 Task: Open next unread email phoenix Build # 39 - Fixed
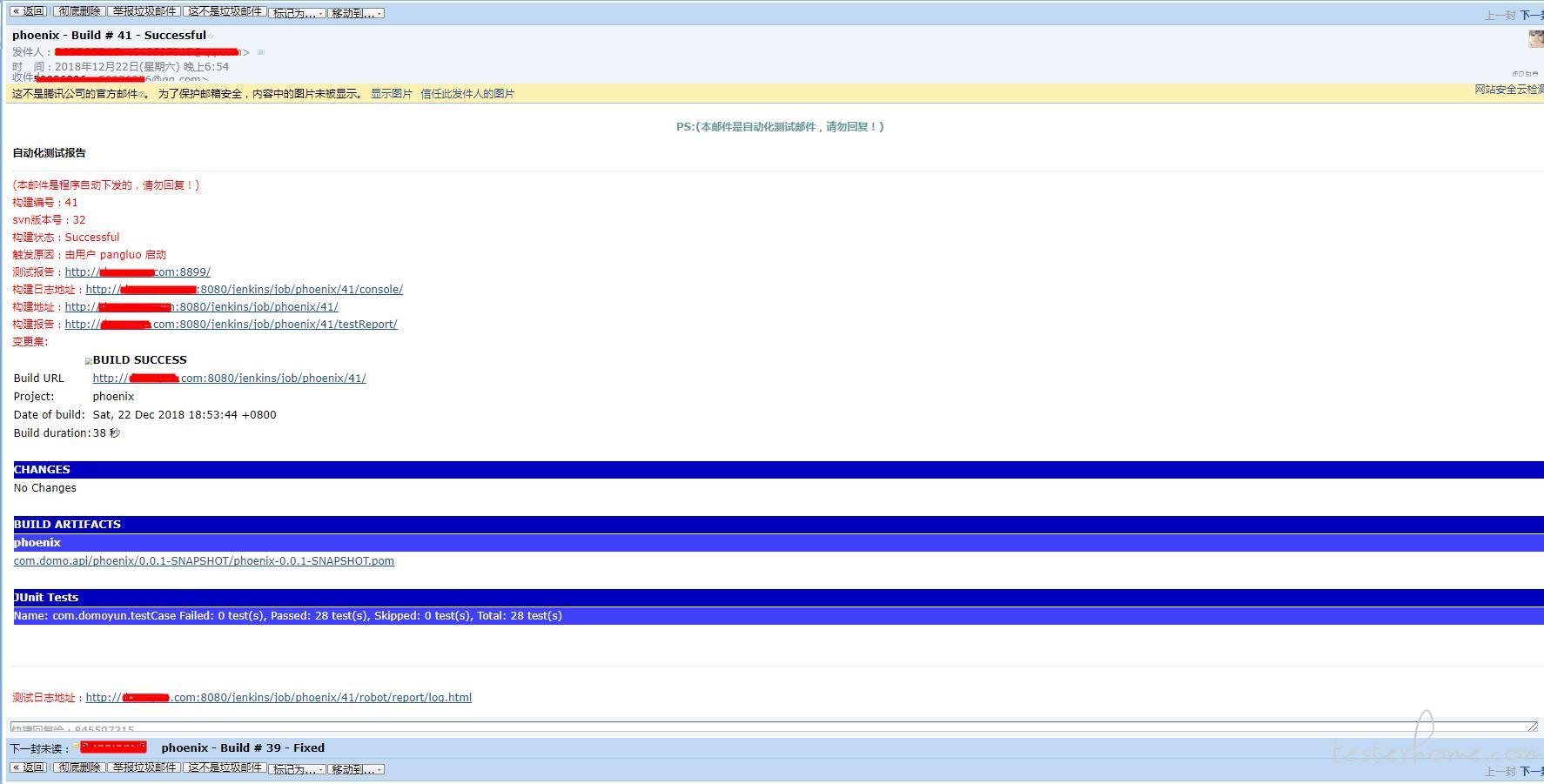(x=243, y=748)
